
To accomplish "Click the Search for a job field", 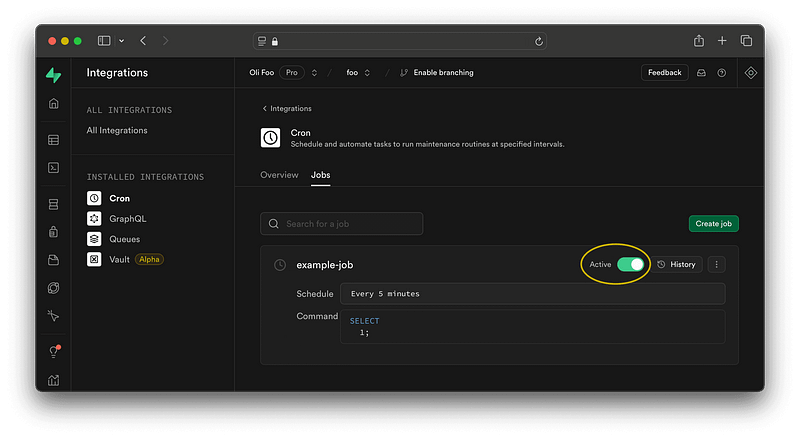I will pos(341,224).
